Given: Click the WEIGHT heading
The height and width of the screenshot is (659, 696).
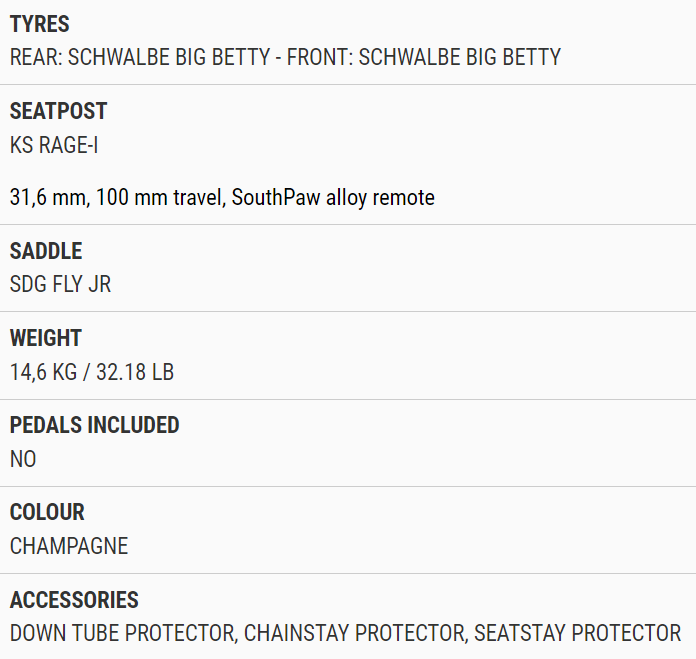Looking at the screenshot, I should (45, 338).
